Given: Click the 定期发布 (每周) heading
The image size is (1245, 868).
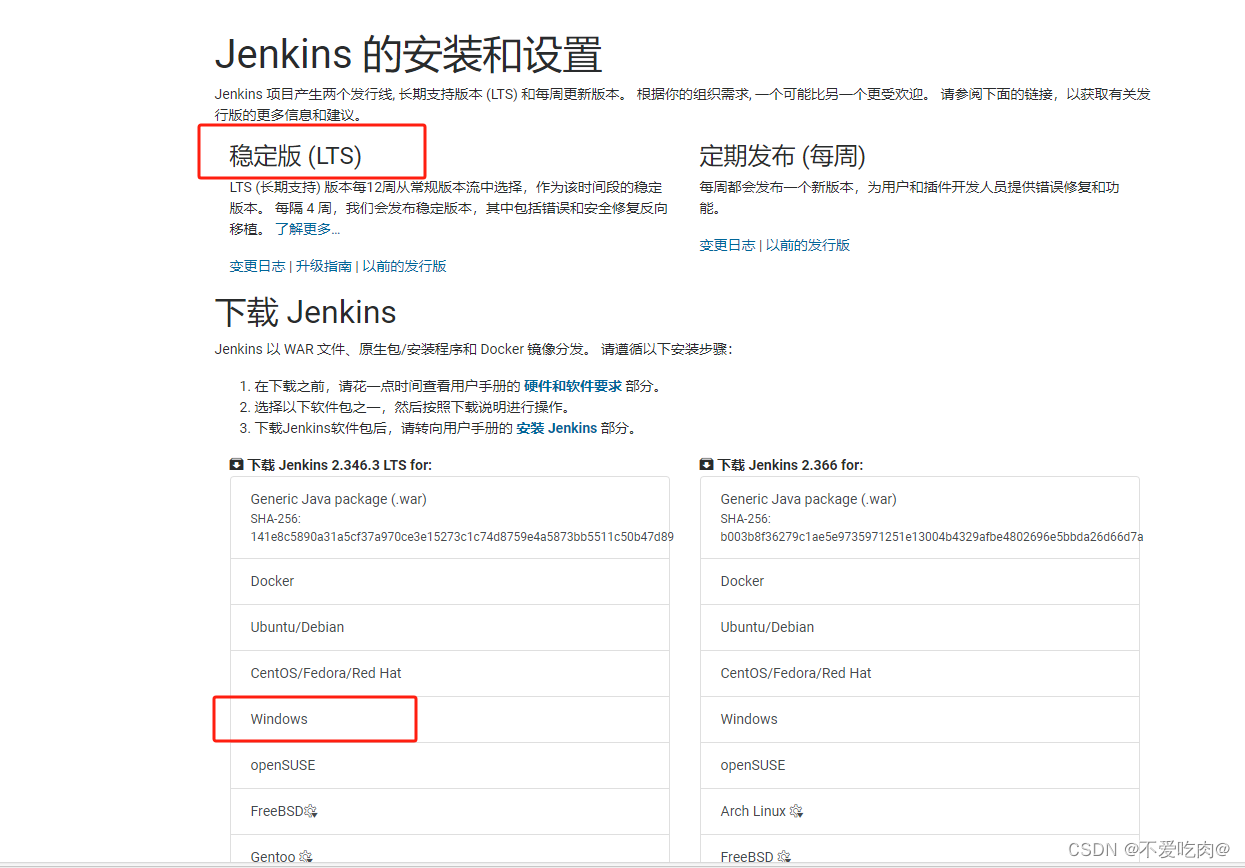Looking at the screenshot, I should point(782,156).
